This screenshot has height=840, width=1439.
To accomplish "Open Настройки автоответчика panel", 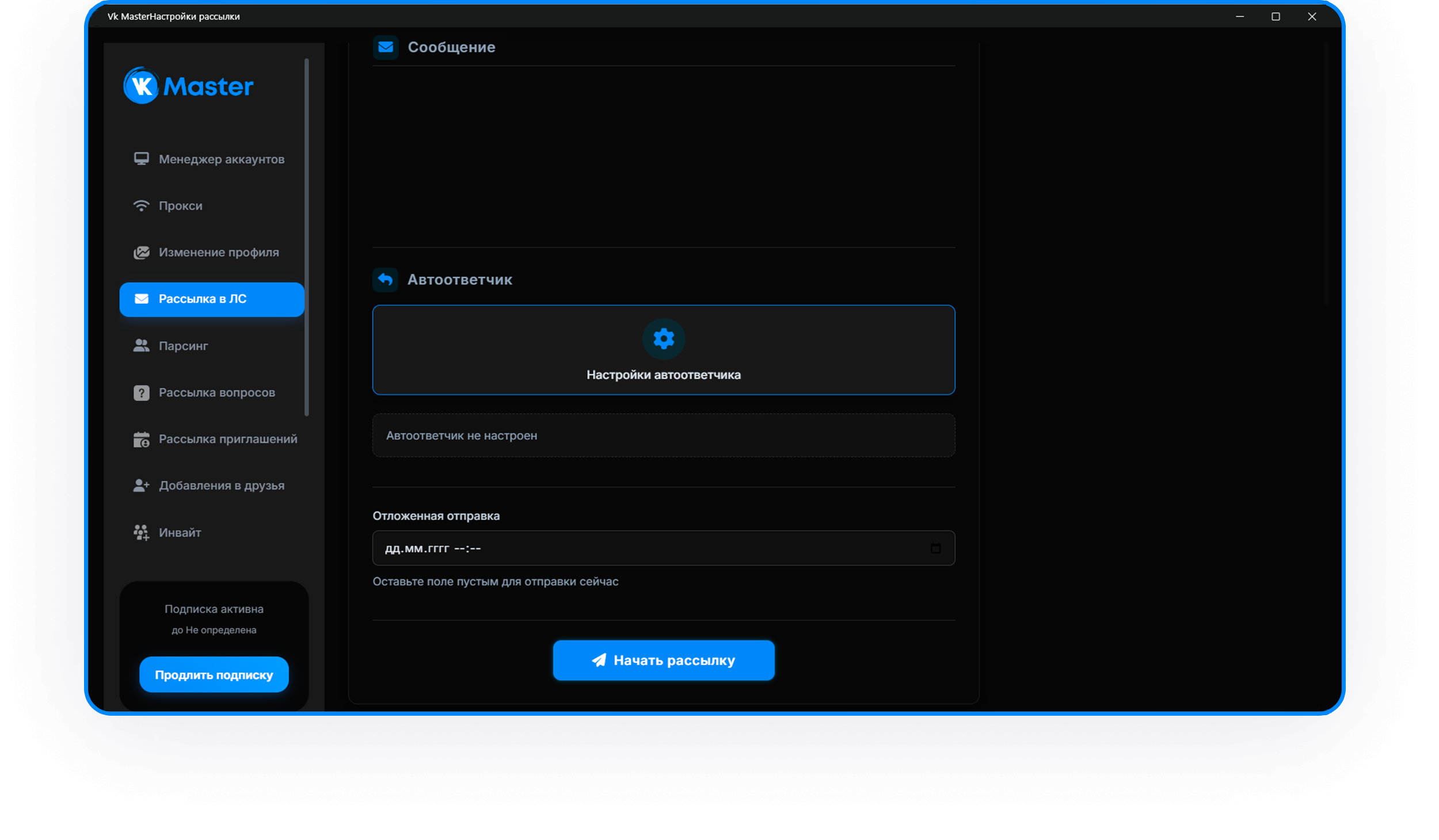I will click(663, 350).
